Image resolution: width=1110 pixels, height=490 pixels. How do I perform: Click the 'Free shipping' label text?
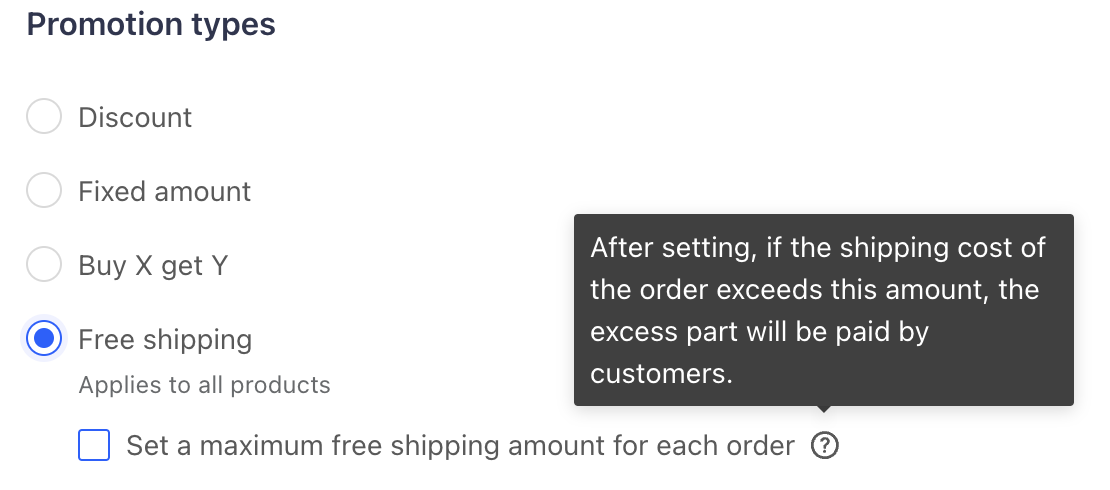click(165, 339)
